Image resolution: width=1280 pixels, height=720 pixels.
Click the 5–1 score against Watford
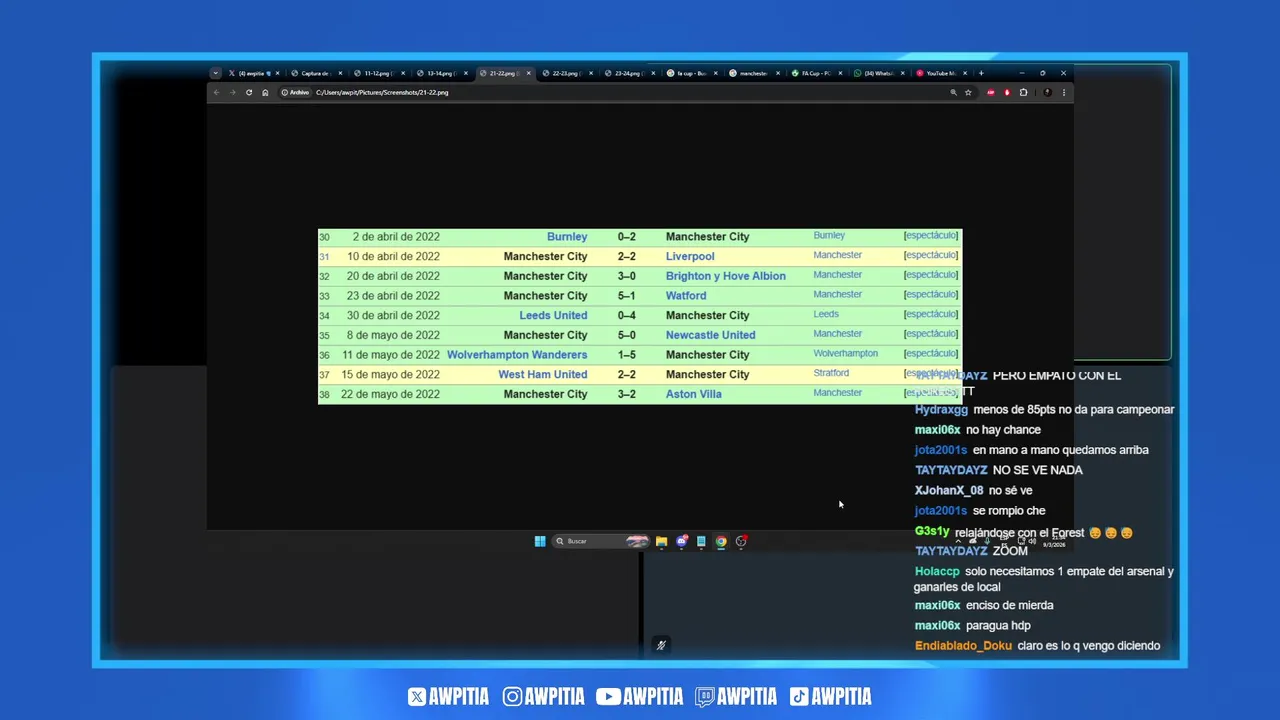tap(626, 296)
